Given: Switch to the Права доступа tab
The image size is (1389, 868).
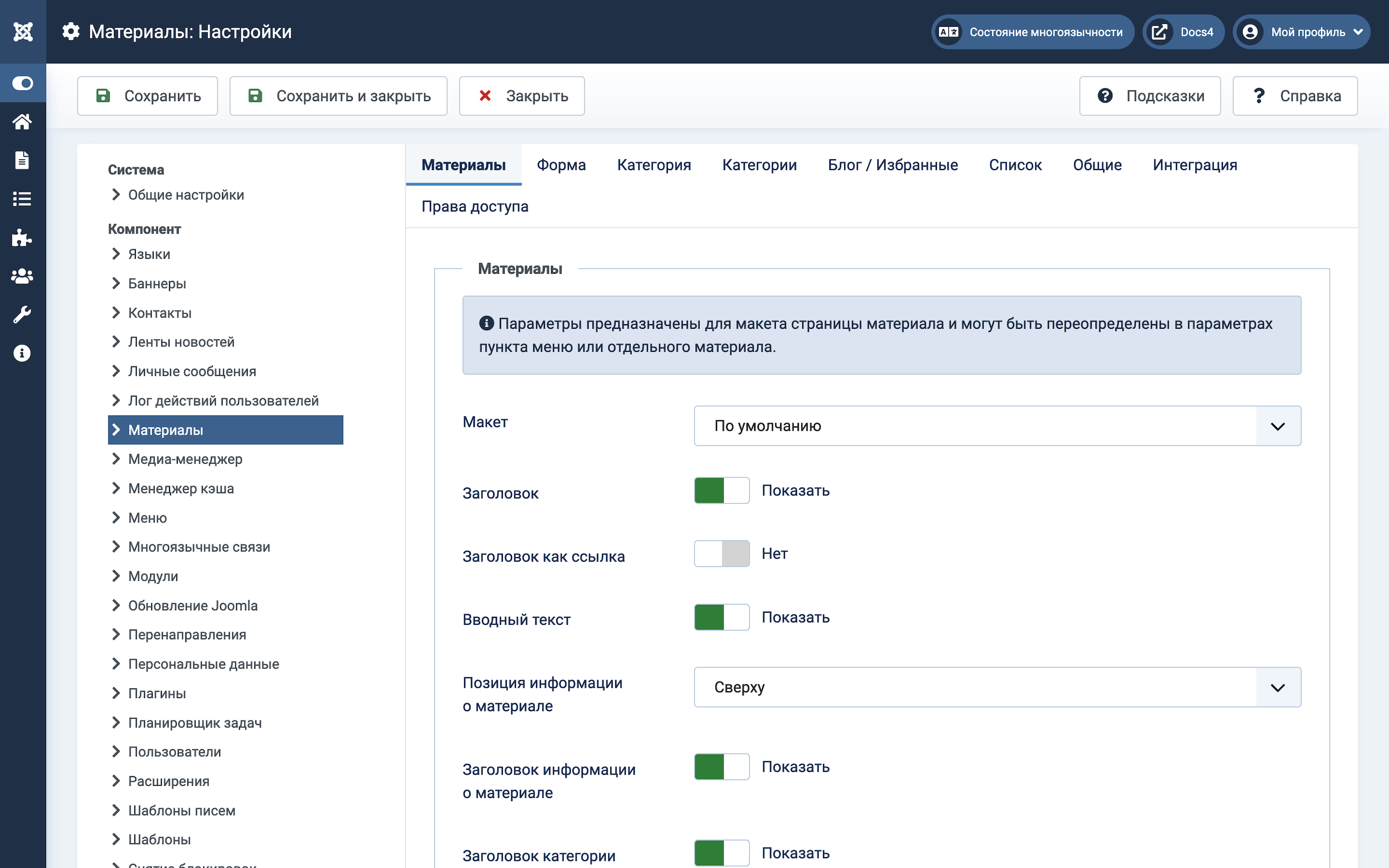Looking at the screenshot, I should (475, 207).
